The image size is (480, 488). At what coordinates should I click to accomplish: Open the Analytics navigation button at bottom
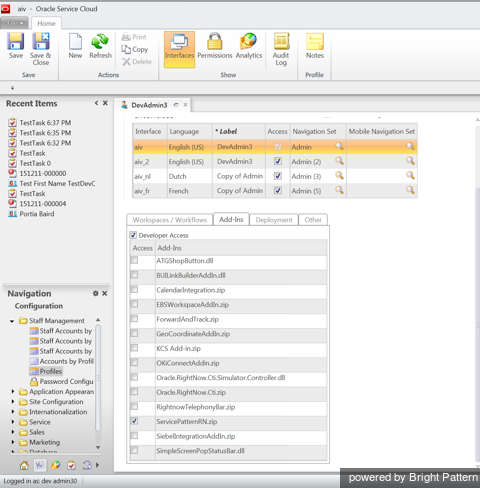(x=56, y=465)
